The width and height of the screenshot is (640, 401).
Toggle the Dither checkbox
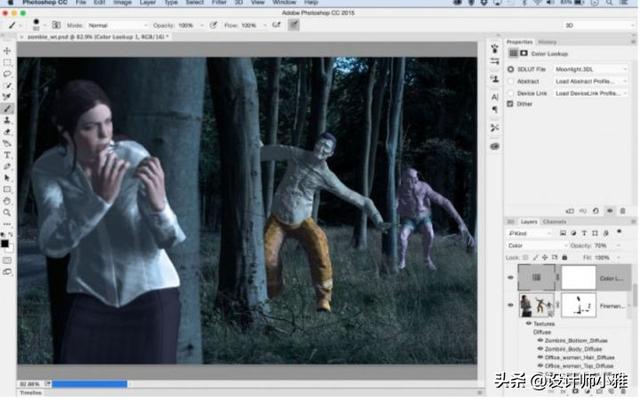pyautogui.click(x=511, y=104)
